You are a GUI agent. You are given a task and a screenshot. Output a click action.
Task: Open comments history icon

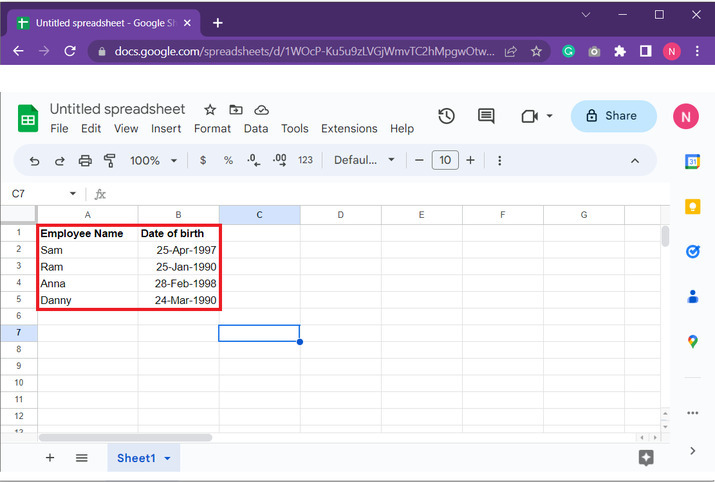[x=486, y=116]
